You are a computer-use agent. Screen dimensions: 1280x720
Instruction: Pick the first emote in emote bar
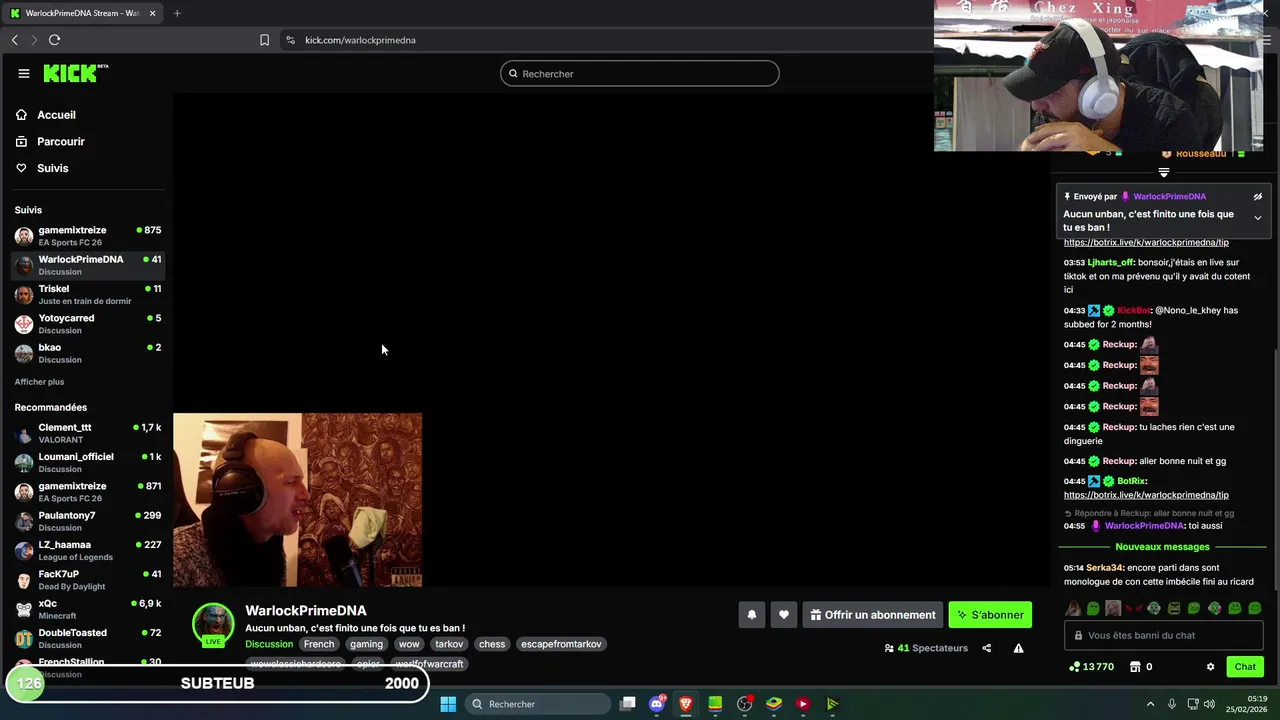coord(1073,608)
